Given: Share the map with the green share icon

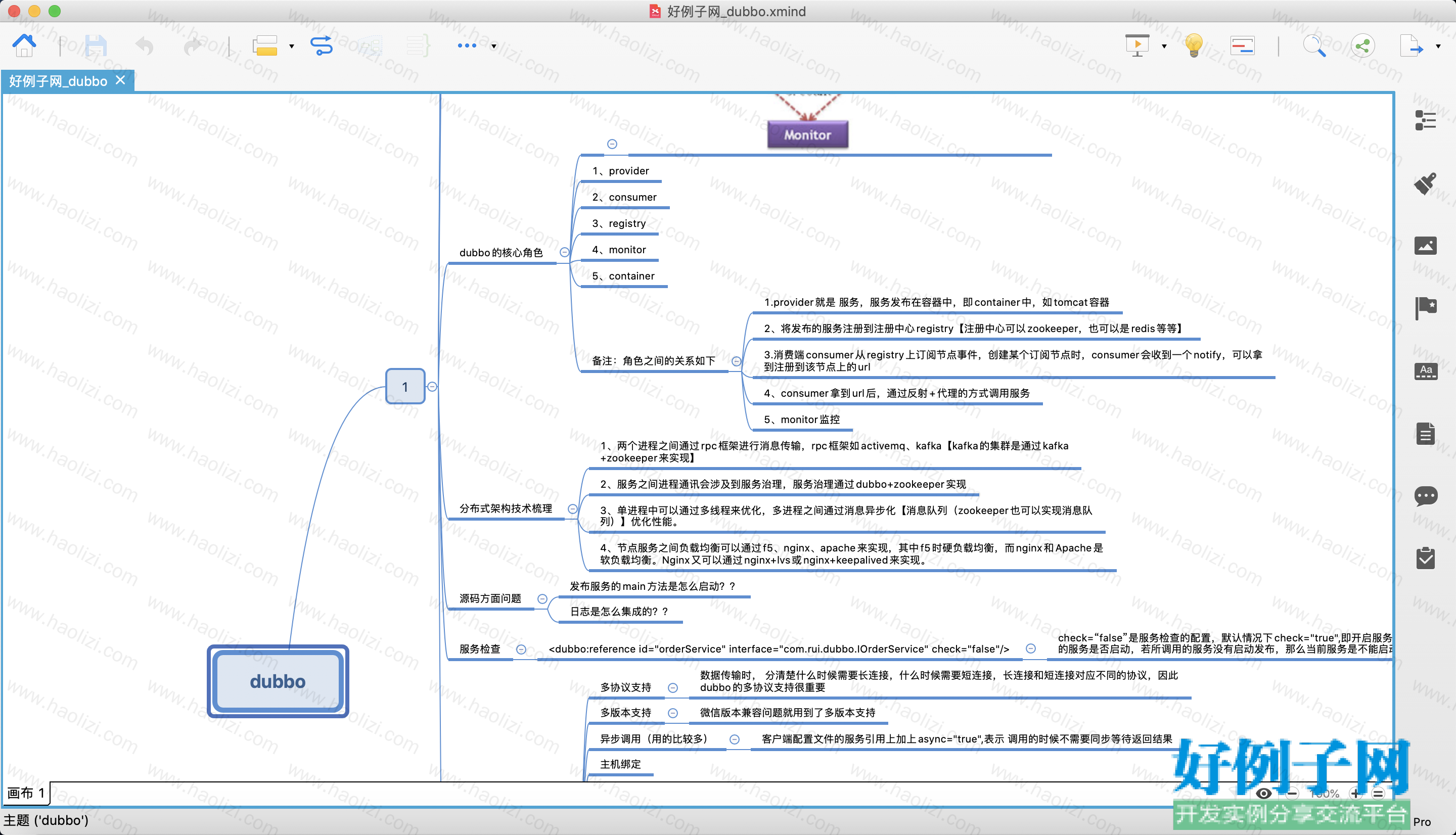Looking at the screenshot, I should [1362, 45].
